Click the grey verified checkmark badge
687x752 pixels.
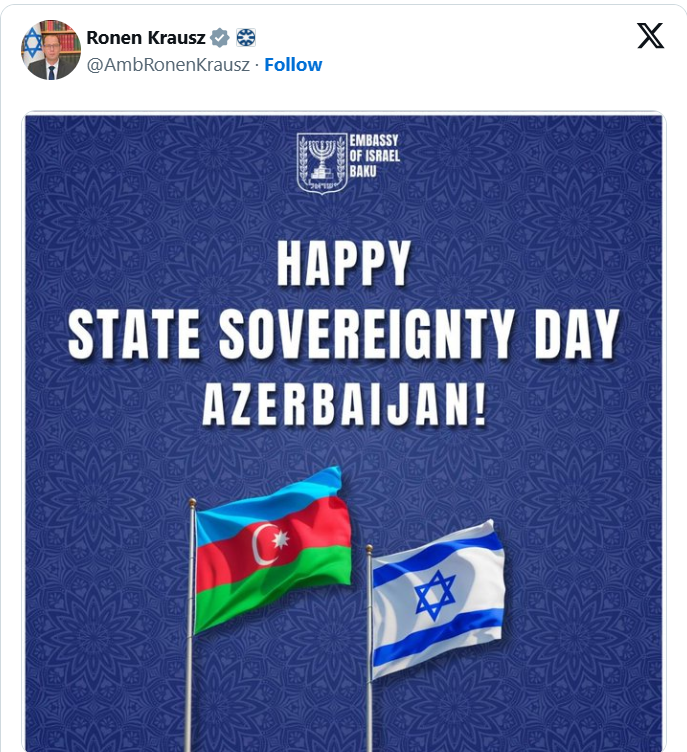220,37
